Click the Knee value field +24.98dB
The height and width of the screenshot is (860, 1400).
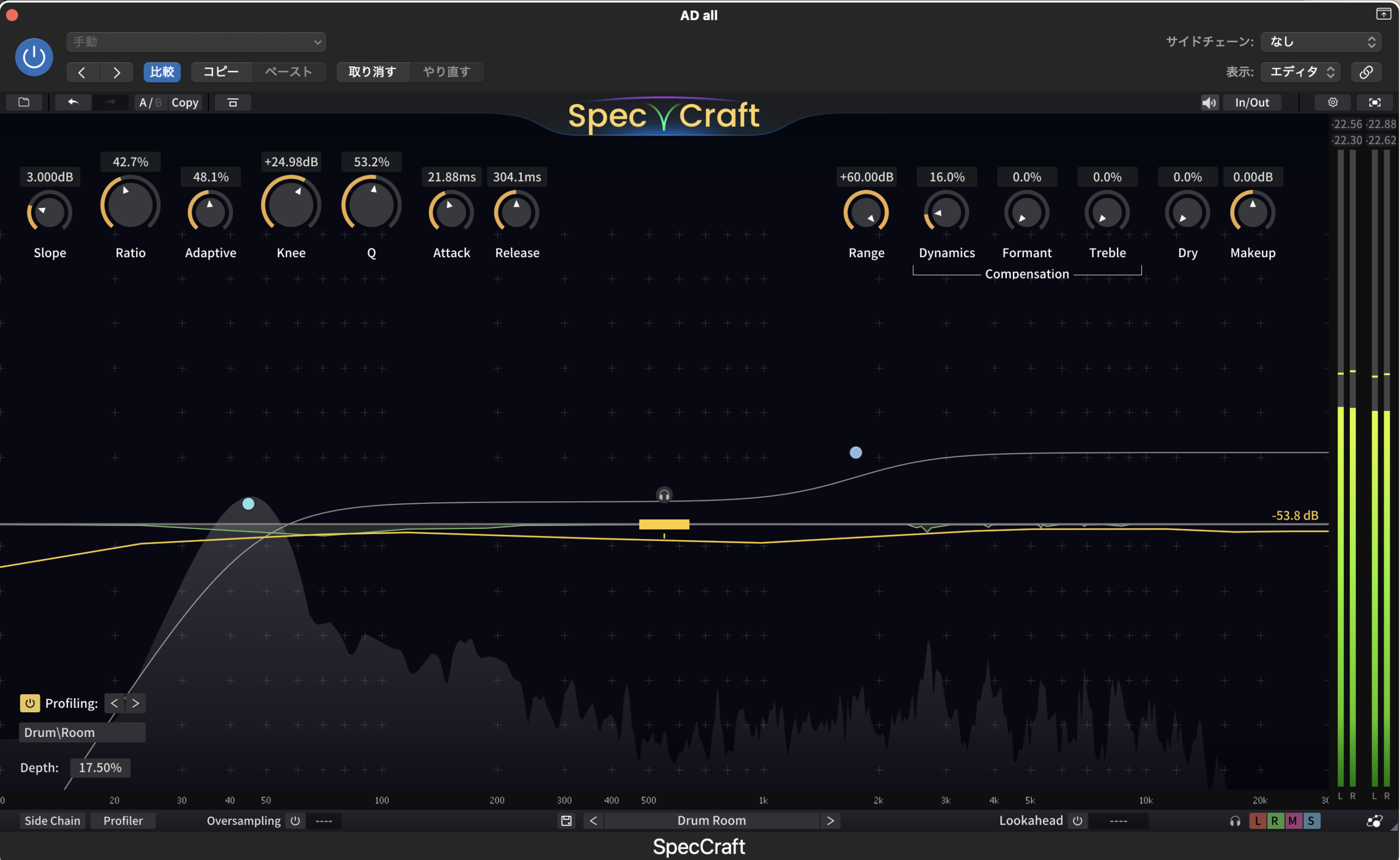(x=291, y=161)
